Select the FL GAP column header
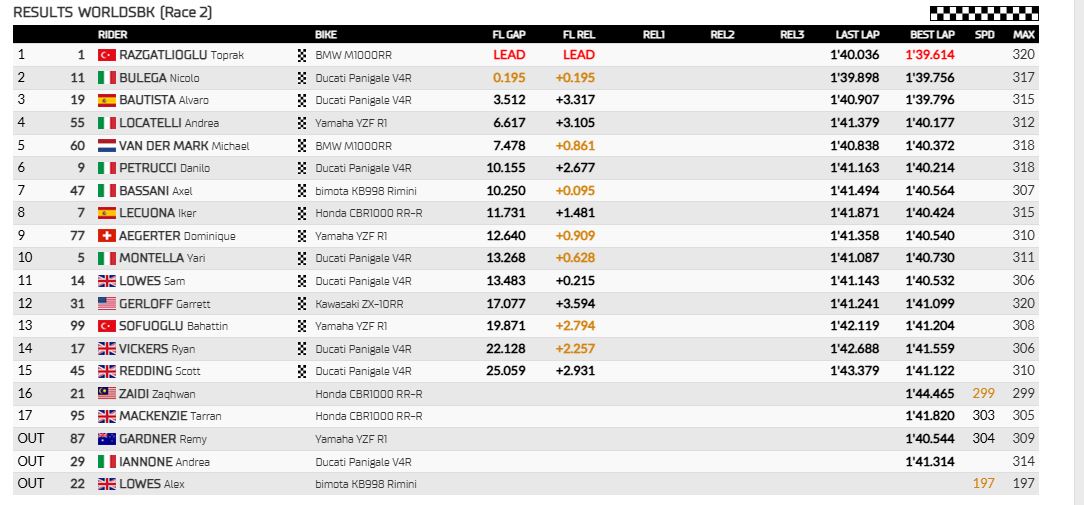The height and width of the screenshot is (505, 1084). click(x=509, y=35)
